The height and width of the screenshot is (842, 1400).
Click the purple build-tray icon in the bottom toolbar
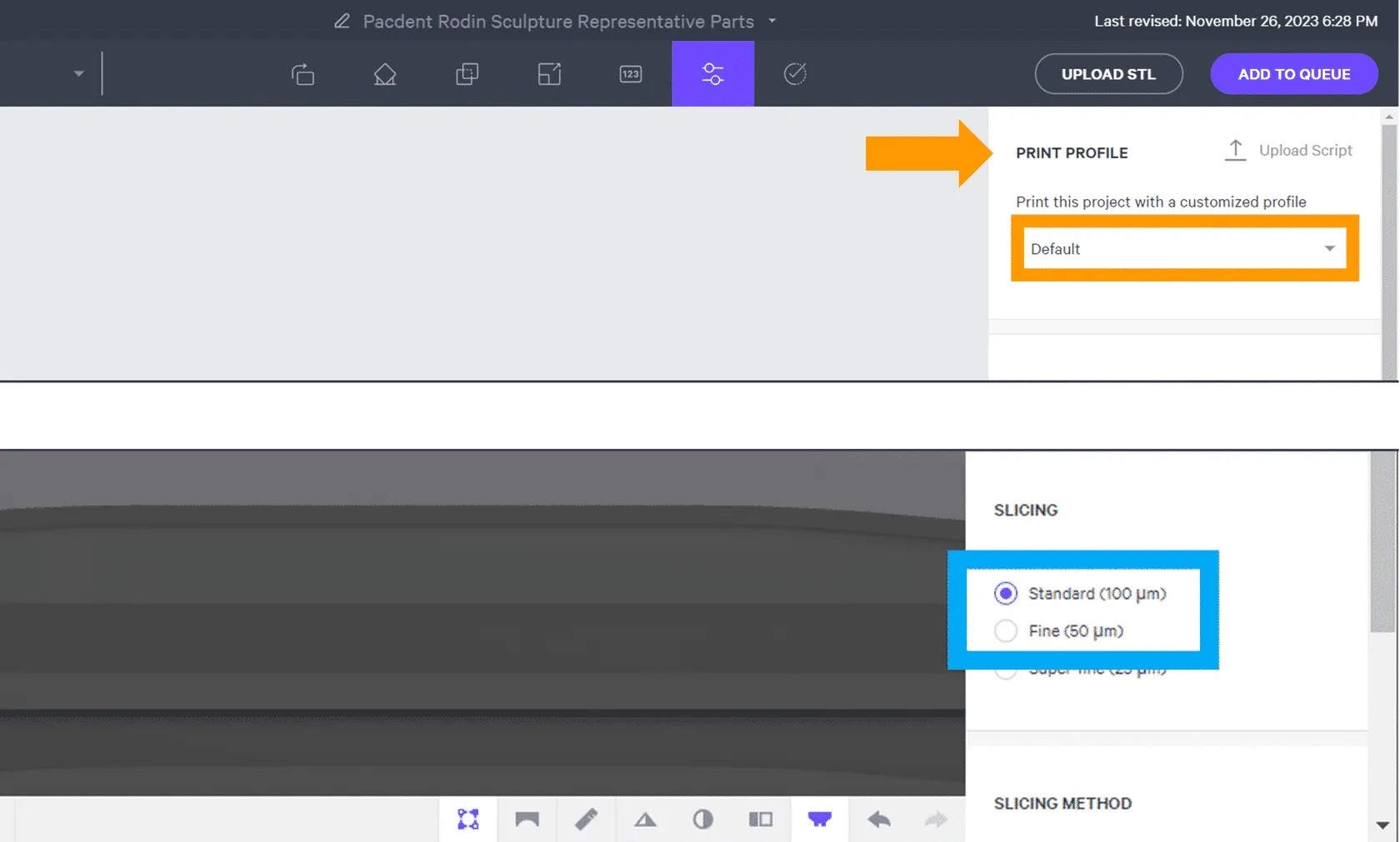[x=820, y=820]
